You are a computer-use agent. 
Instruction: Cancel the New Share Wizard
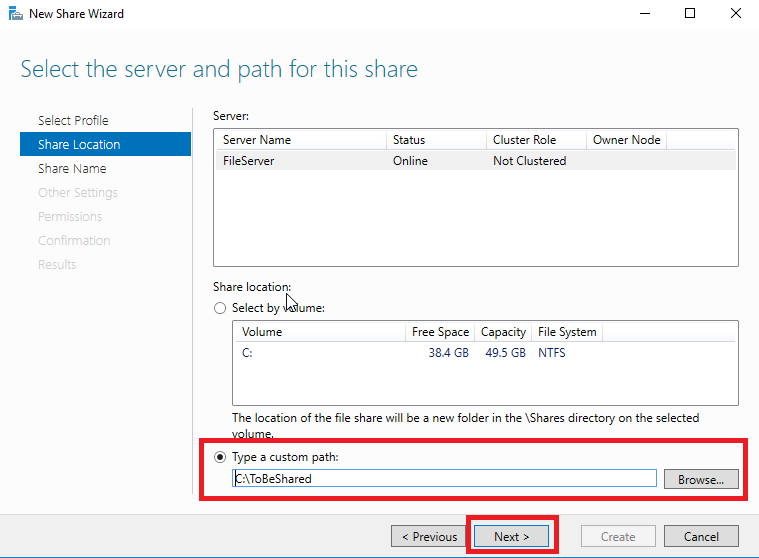pos(701,536)
